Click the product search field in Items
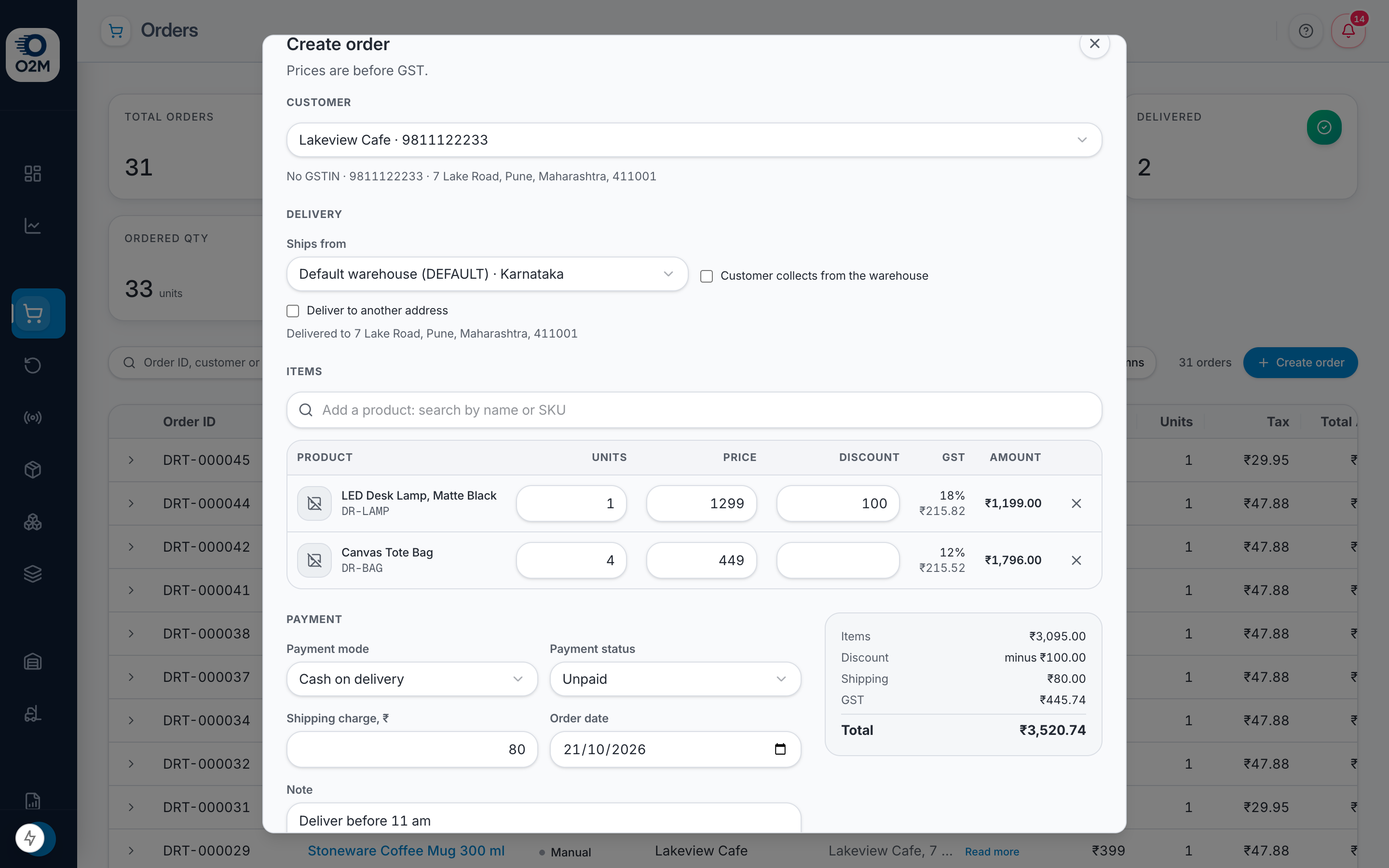This screenshot has height=868, width=1389. tap(694, 410)
